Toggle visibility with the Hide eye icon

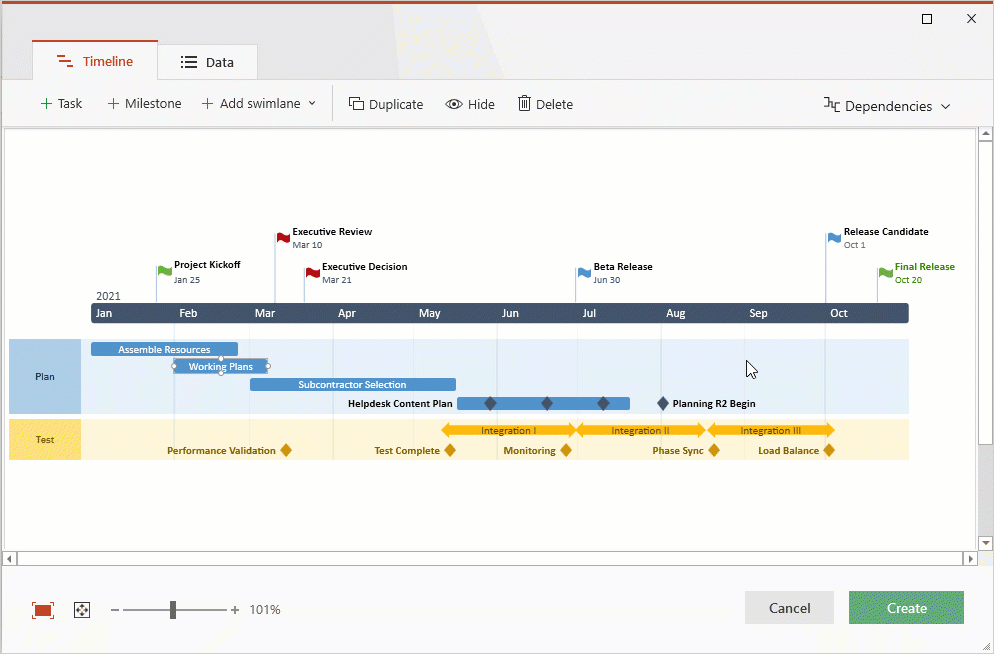[x=456, y=103]
